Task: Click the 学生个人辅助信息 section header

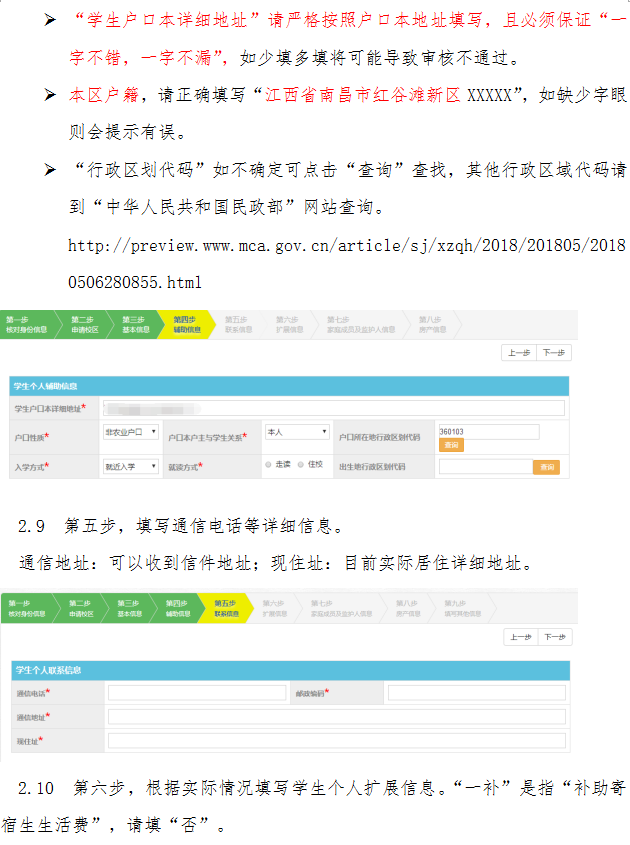Action: 289,386
